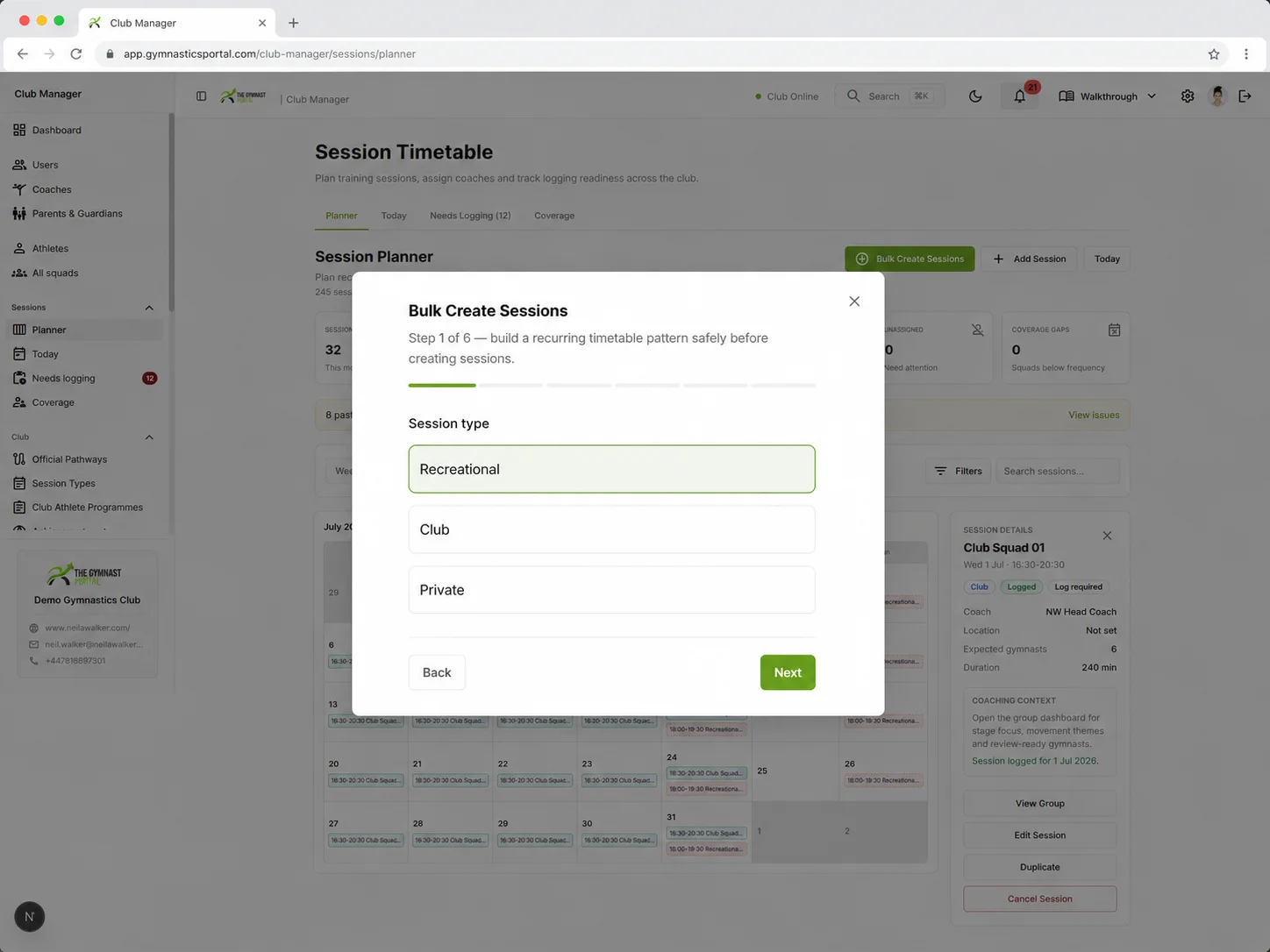Viewport: 1270px width, 952px height.
Task: Open Users in the sidebar
Action: pyautogui.click(x=46, y=165)
